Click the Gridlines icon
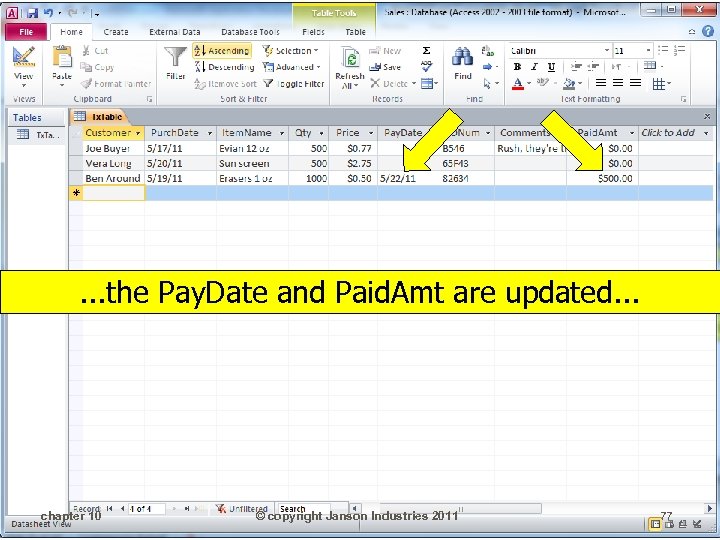The height and width of the screenshot is (540, 720). tap(658, 84)
